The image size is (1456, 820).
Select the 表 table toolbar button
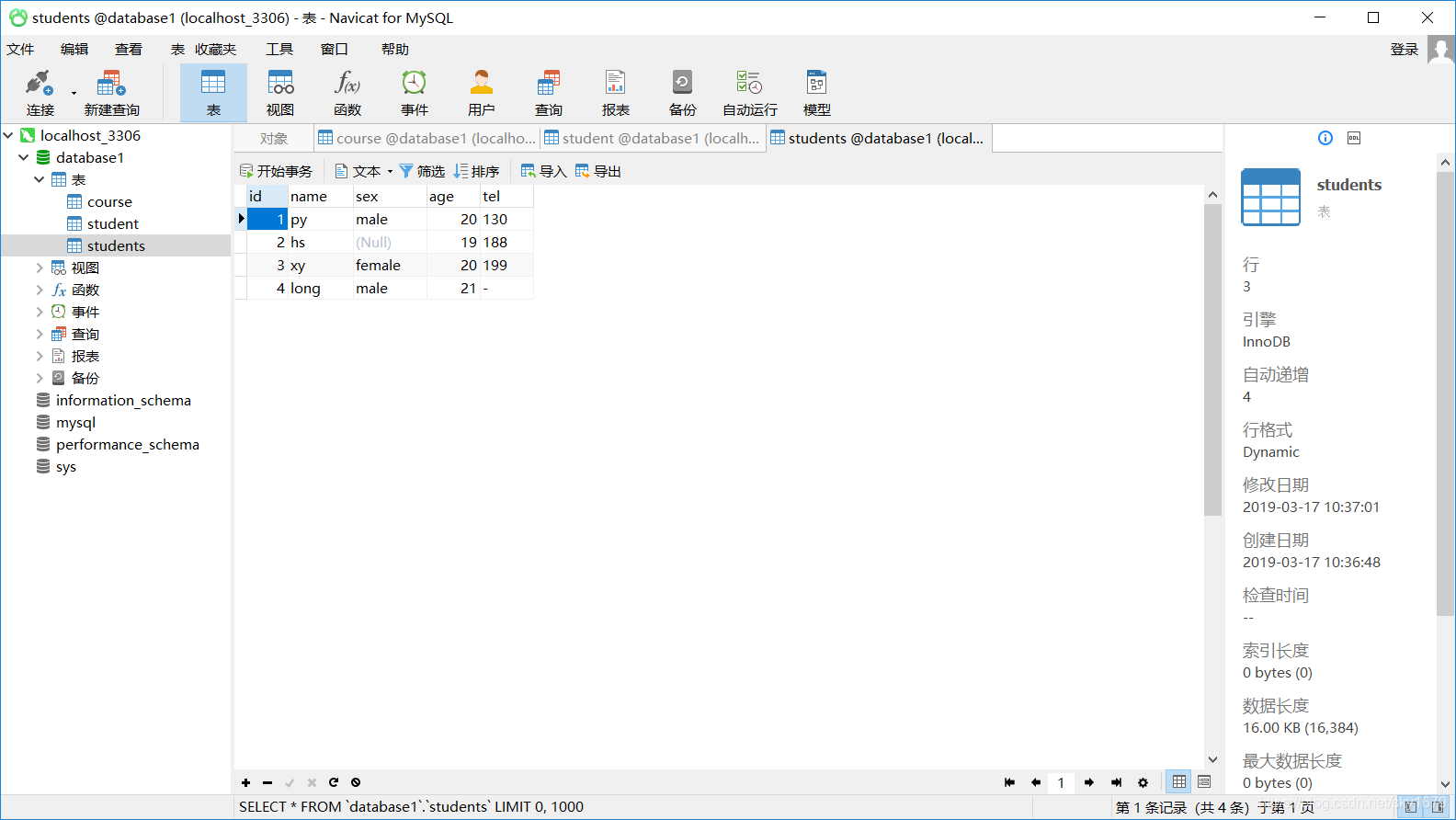pos(213,93)
